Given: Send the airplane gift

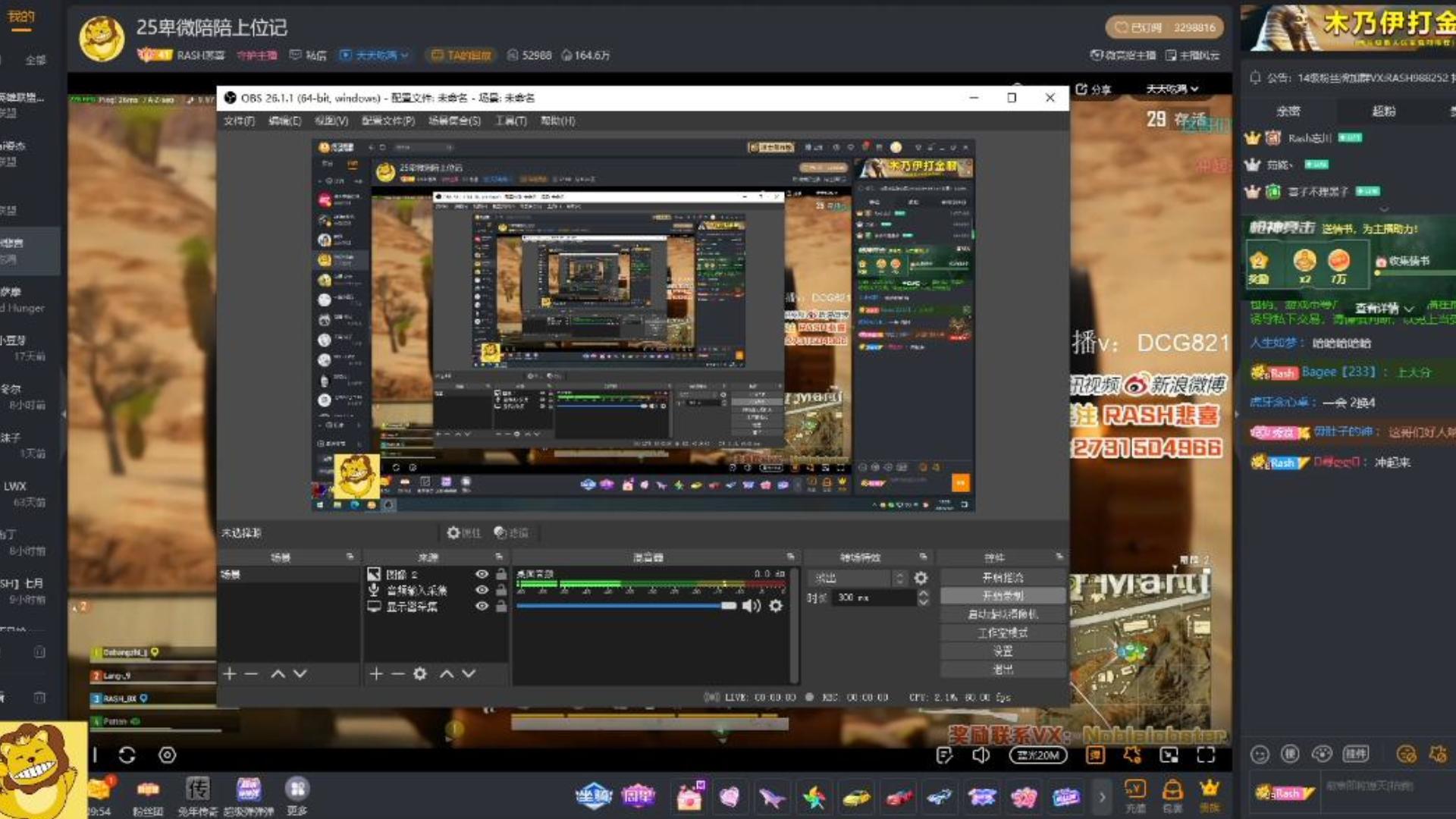Looking at the screenshot, I should (x=772, y=796).
